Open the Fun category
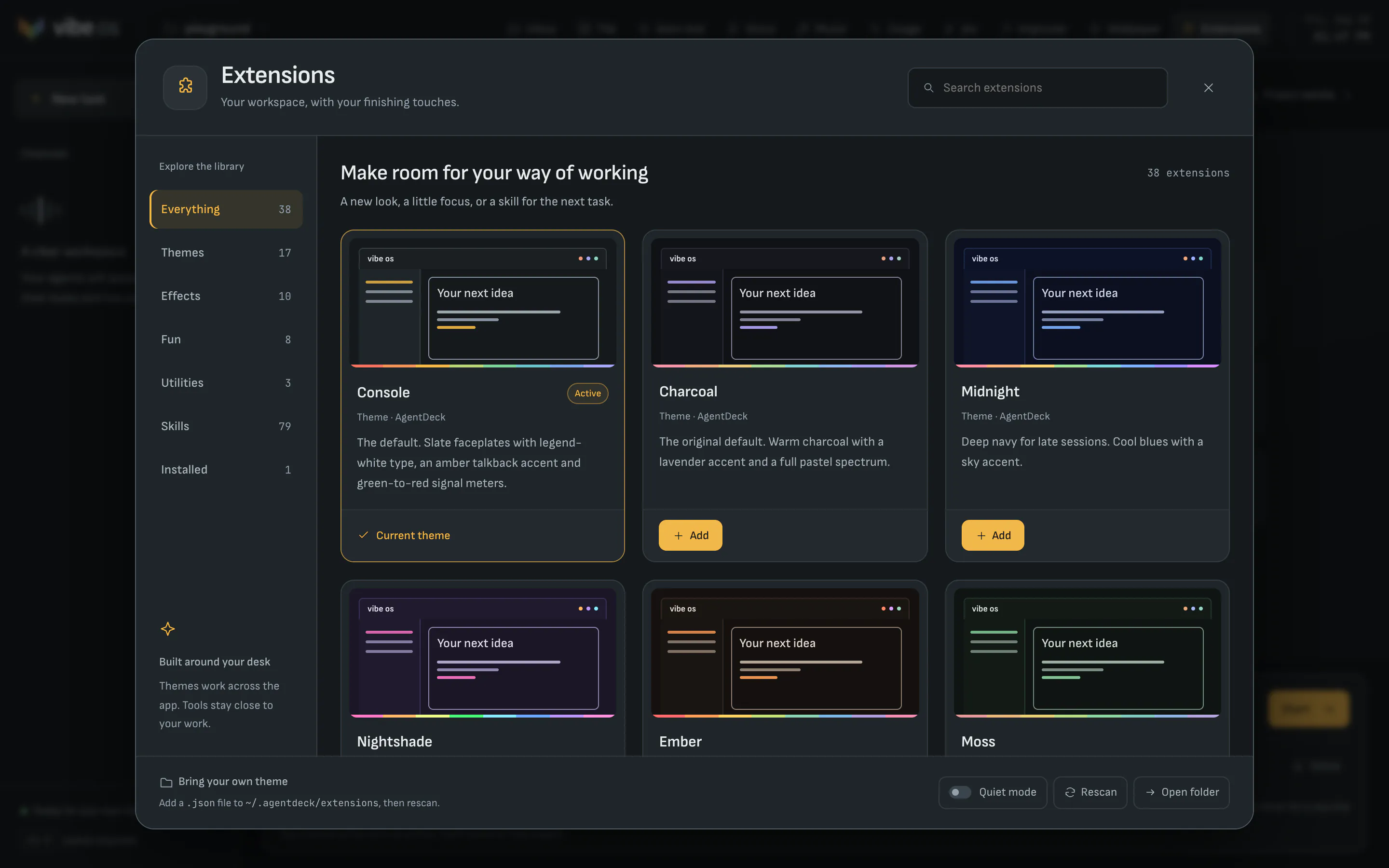Screen dimensions: 1389x868 226,339
